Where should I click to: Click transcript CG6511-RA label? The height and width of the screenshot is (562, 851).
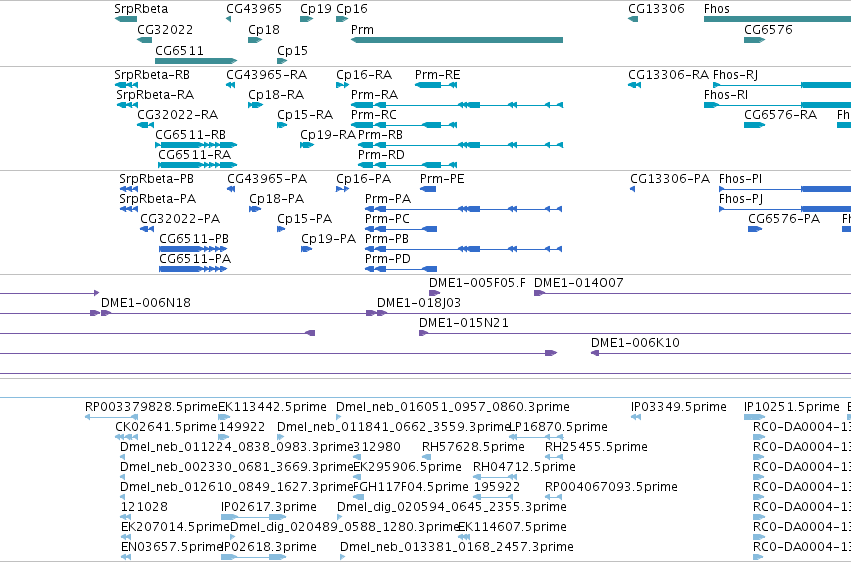(x=194, y=155)
